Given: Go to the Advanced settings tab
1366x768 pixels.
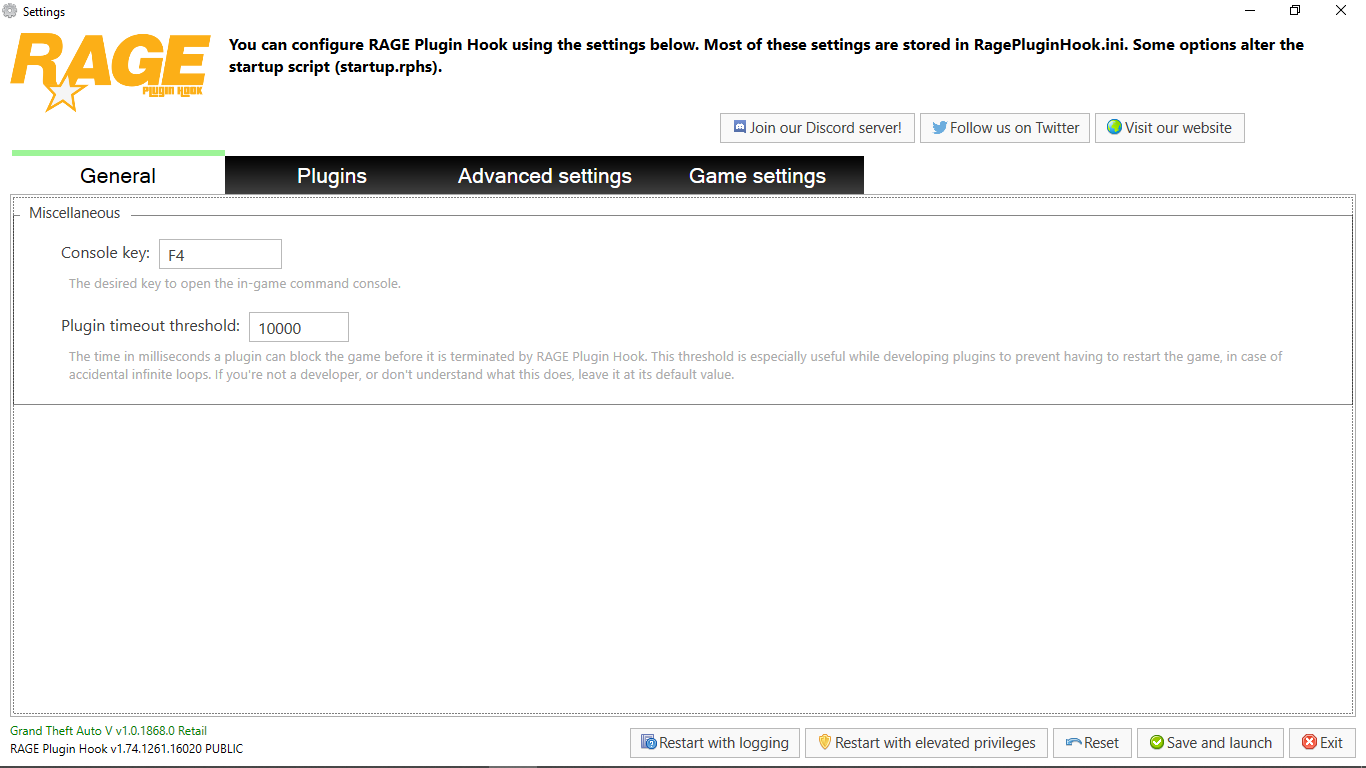Looking at the screenshot, I should tap(545, 175).
